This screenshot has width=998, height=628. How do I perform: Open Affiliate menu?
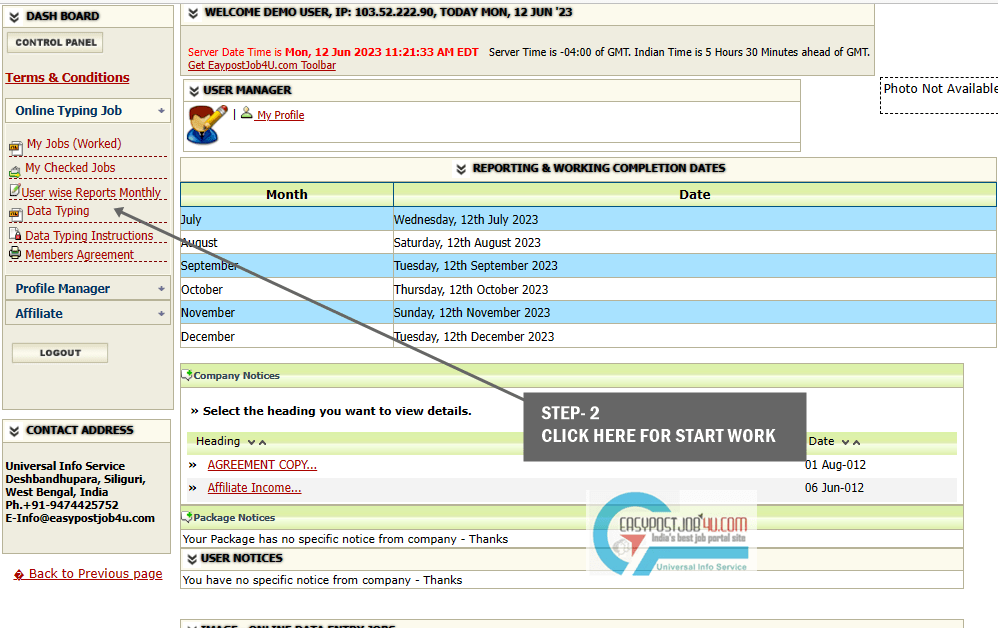click(x=88, y=313)
